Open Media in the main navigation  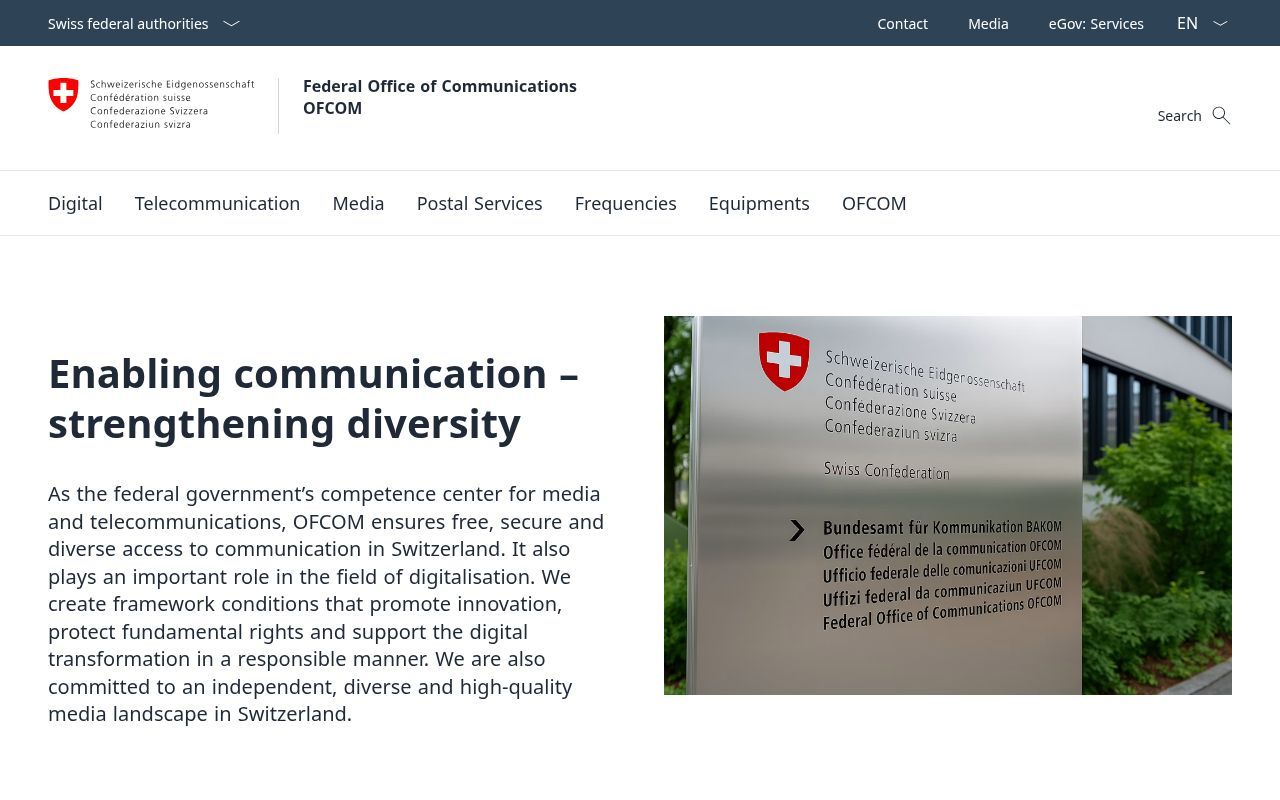[358, 203]
